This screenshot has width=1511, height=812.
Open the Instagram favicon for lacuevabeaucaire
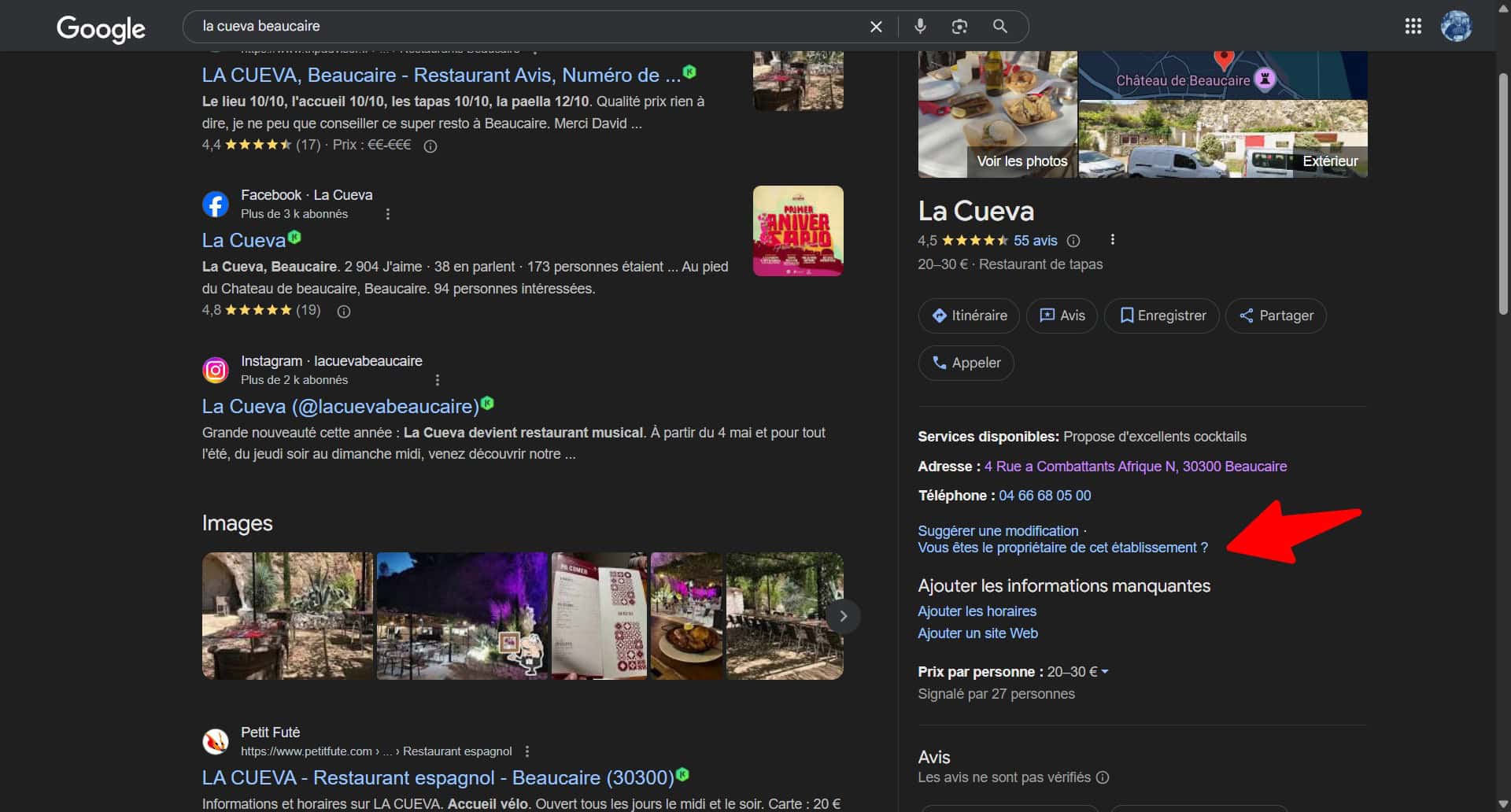tap(216, 370)
